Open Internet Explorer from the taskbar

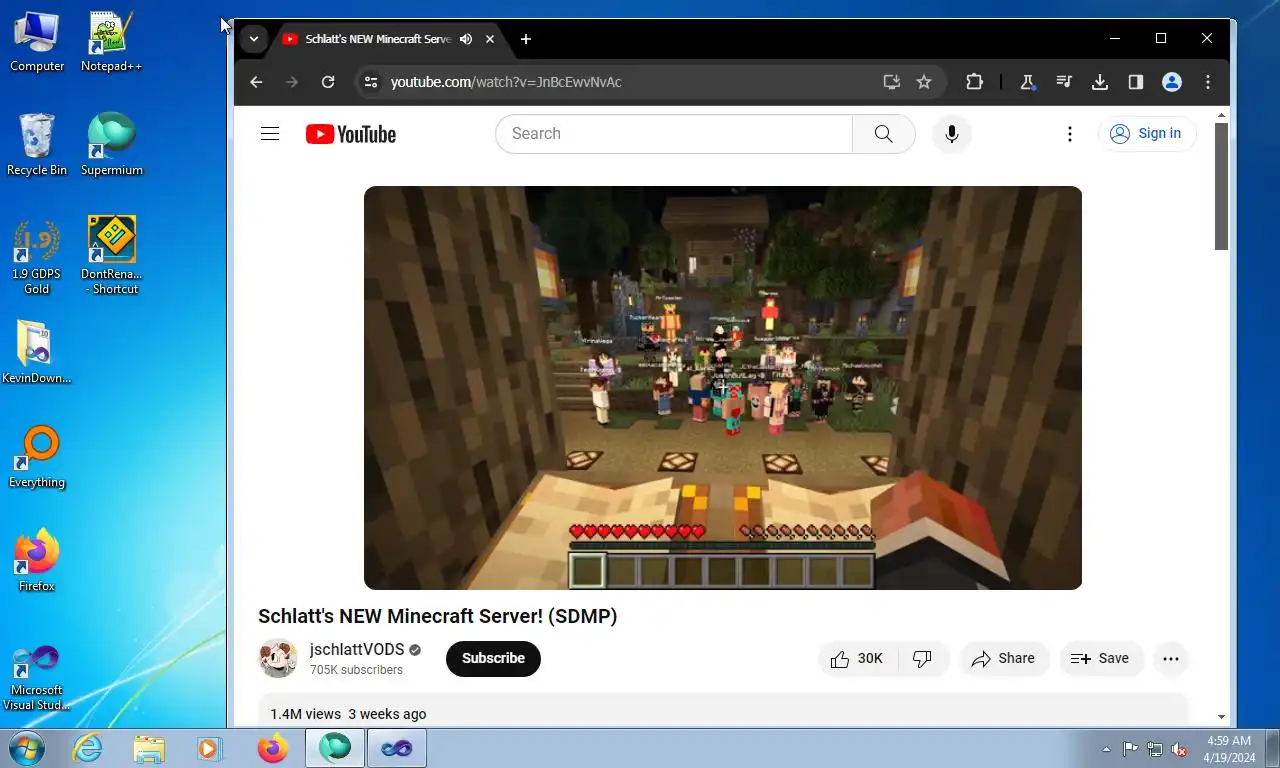click(88, 748)
